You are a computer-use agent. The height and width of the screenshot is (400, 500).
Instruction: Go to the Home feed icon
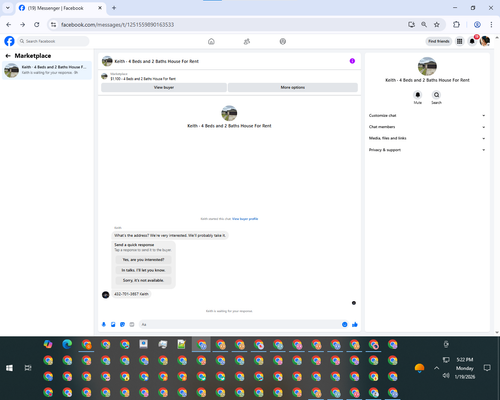(x=211, y=41)
